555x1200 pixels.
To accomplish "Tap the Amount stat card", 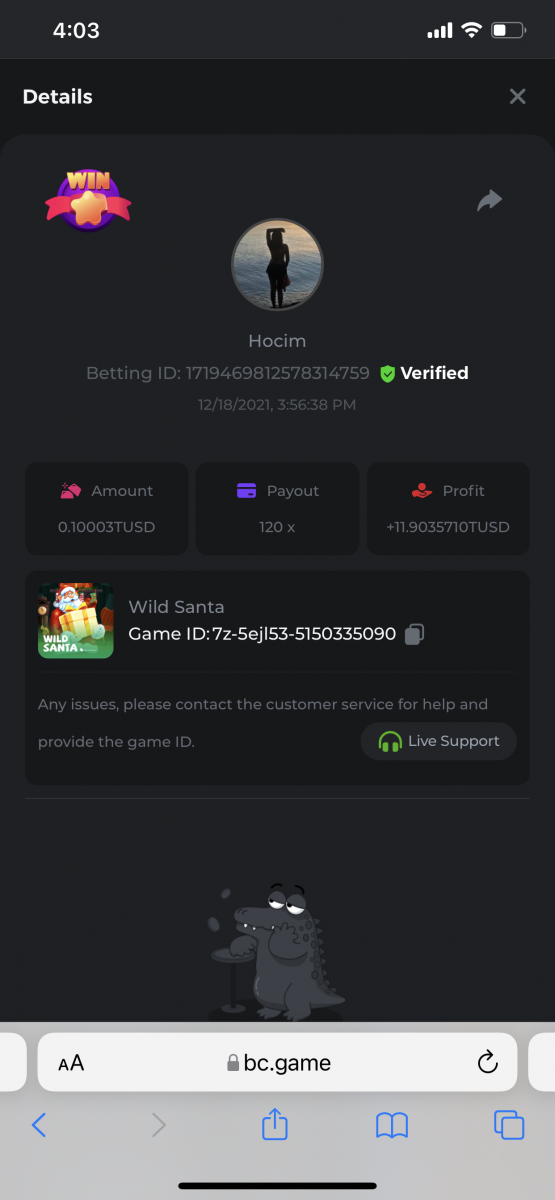I will (106, 508).
